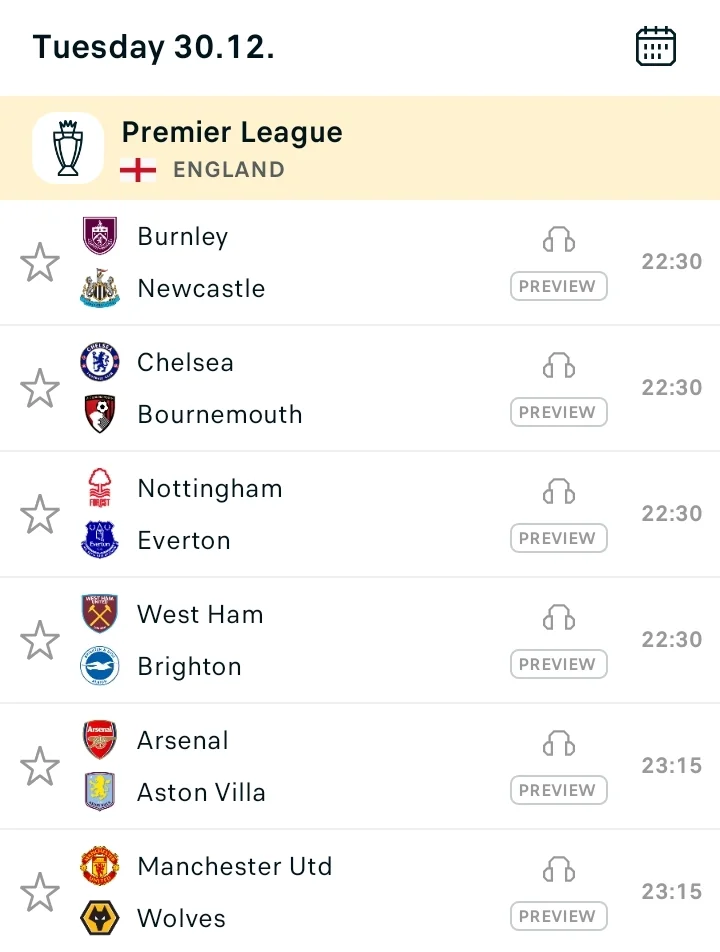This screenshot has height=952, width=720.
Task: Favorite the Burnley vs Newcastle match
Action: point(40,262)
